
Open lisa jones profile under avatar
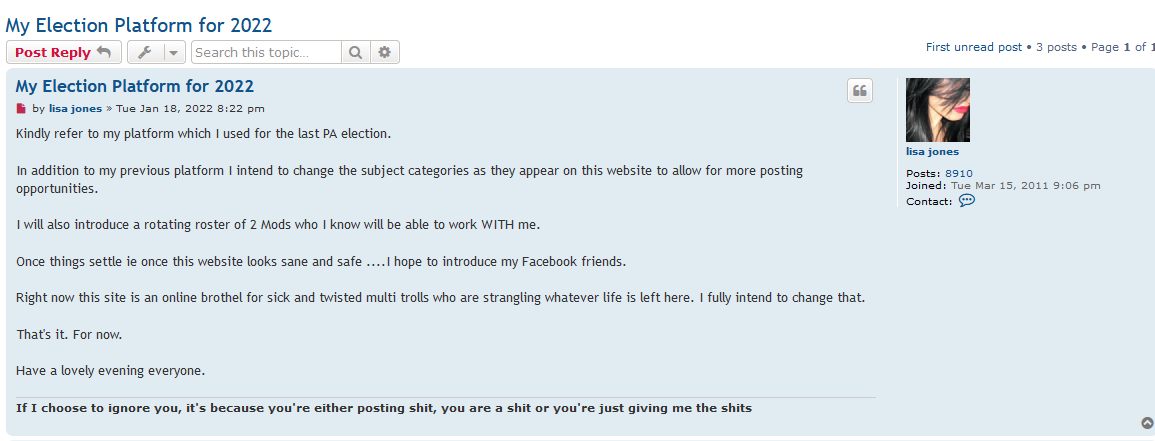pyautogui.click(x=932, y=152)
